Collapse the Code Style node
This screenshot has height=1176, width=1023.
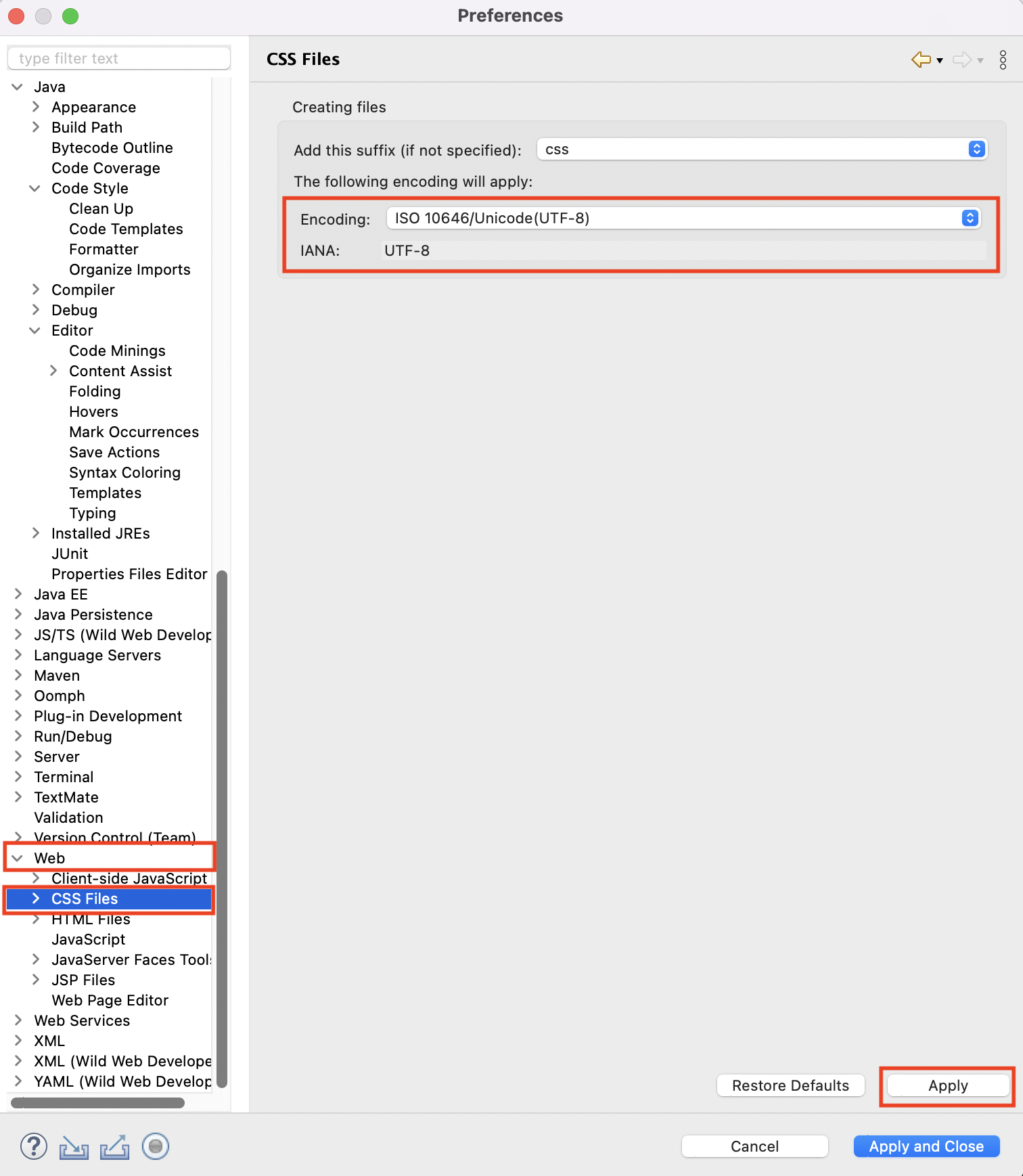click(x=35, y=188)
